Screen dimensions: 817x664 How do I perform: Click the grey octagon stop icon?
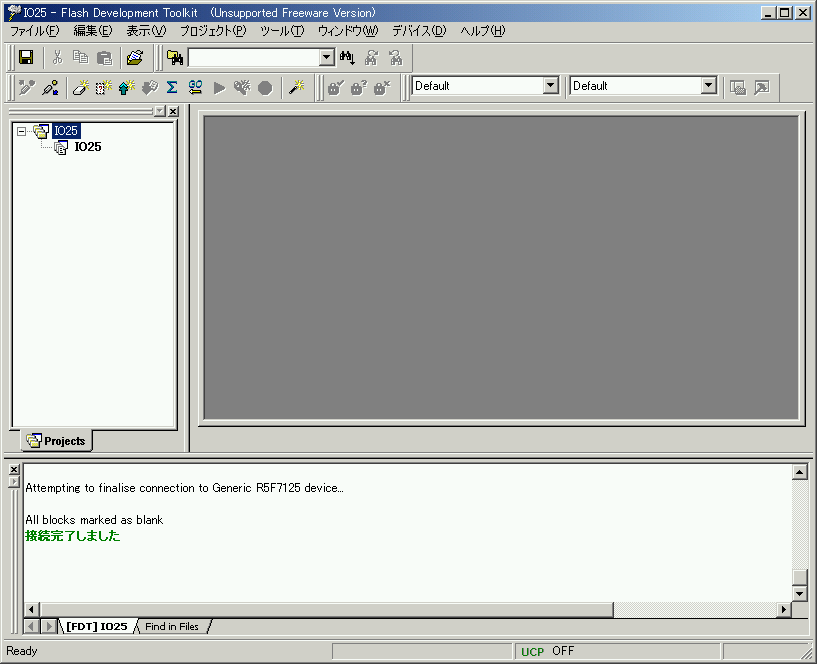click(265, 88)
